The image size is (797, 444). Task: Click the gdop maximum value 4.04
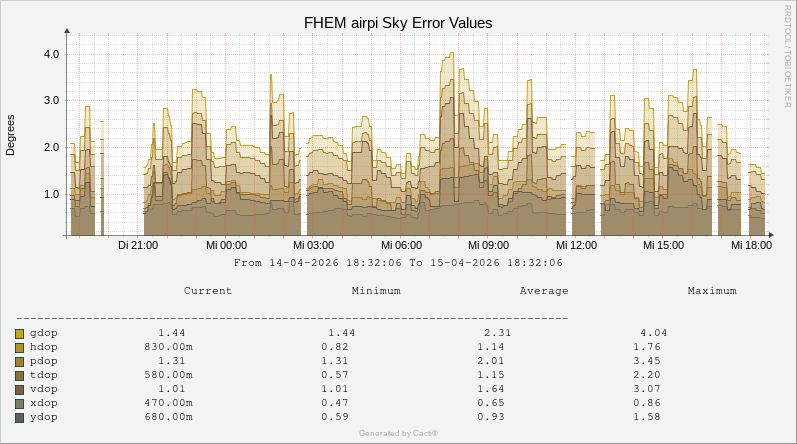[x=653, y=333]
